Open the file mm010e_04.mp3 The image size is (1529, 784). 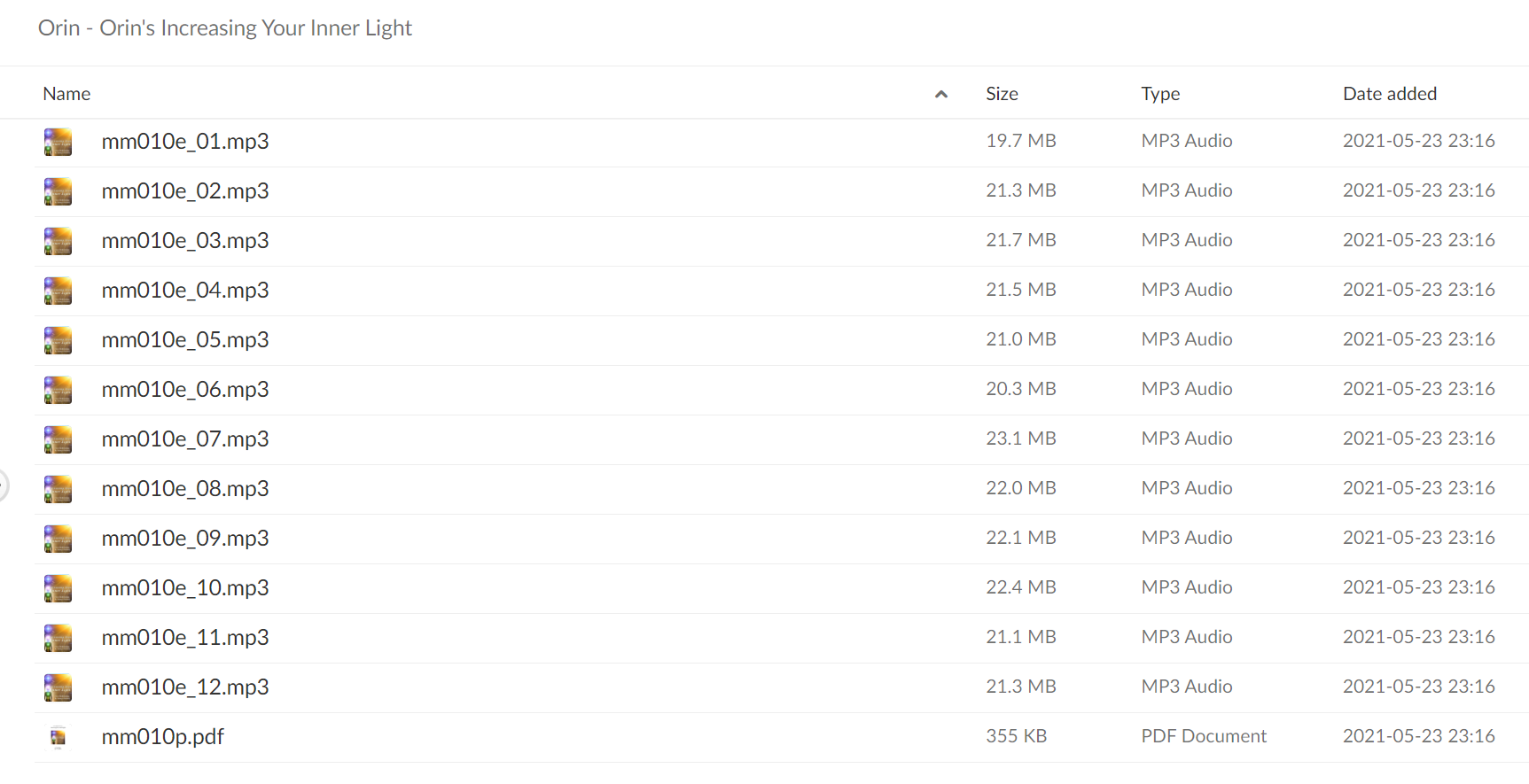point(185,291)
